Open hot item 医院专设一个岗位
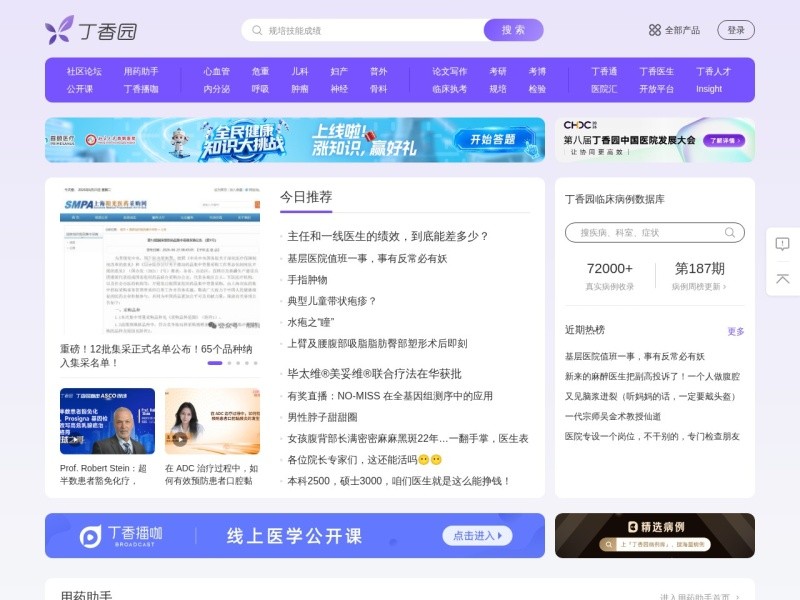800x600 pixels. pos(652,436)
